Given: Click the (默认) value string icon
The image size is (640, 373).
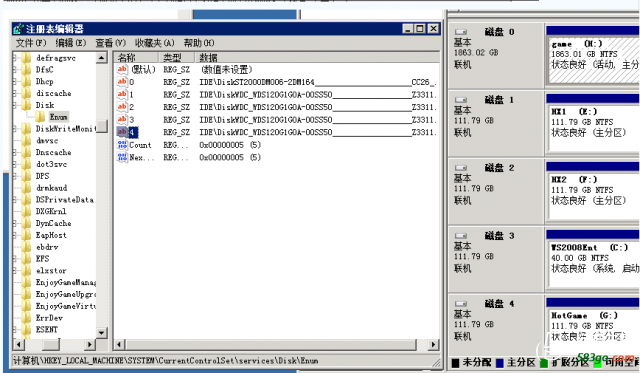Looking at the screenshot, I should [x=122, y=69].
